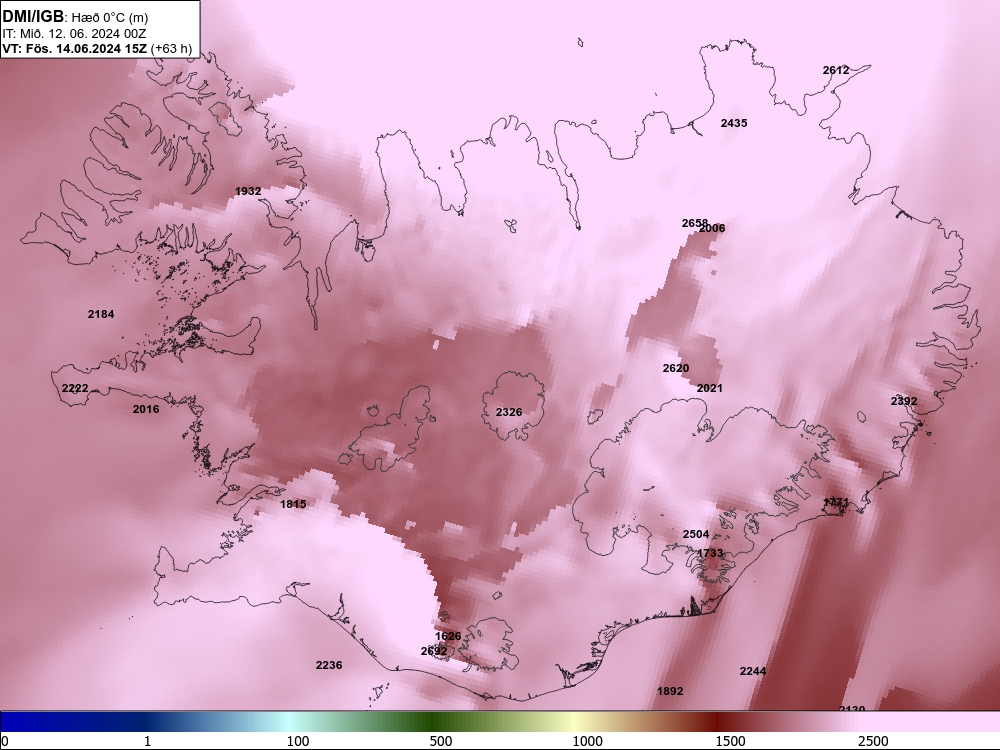The height and width of the screenshot is (750, 1000).
Task: Click the map value 1771
Action: point(836,502)
